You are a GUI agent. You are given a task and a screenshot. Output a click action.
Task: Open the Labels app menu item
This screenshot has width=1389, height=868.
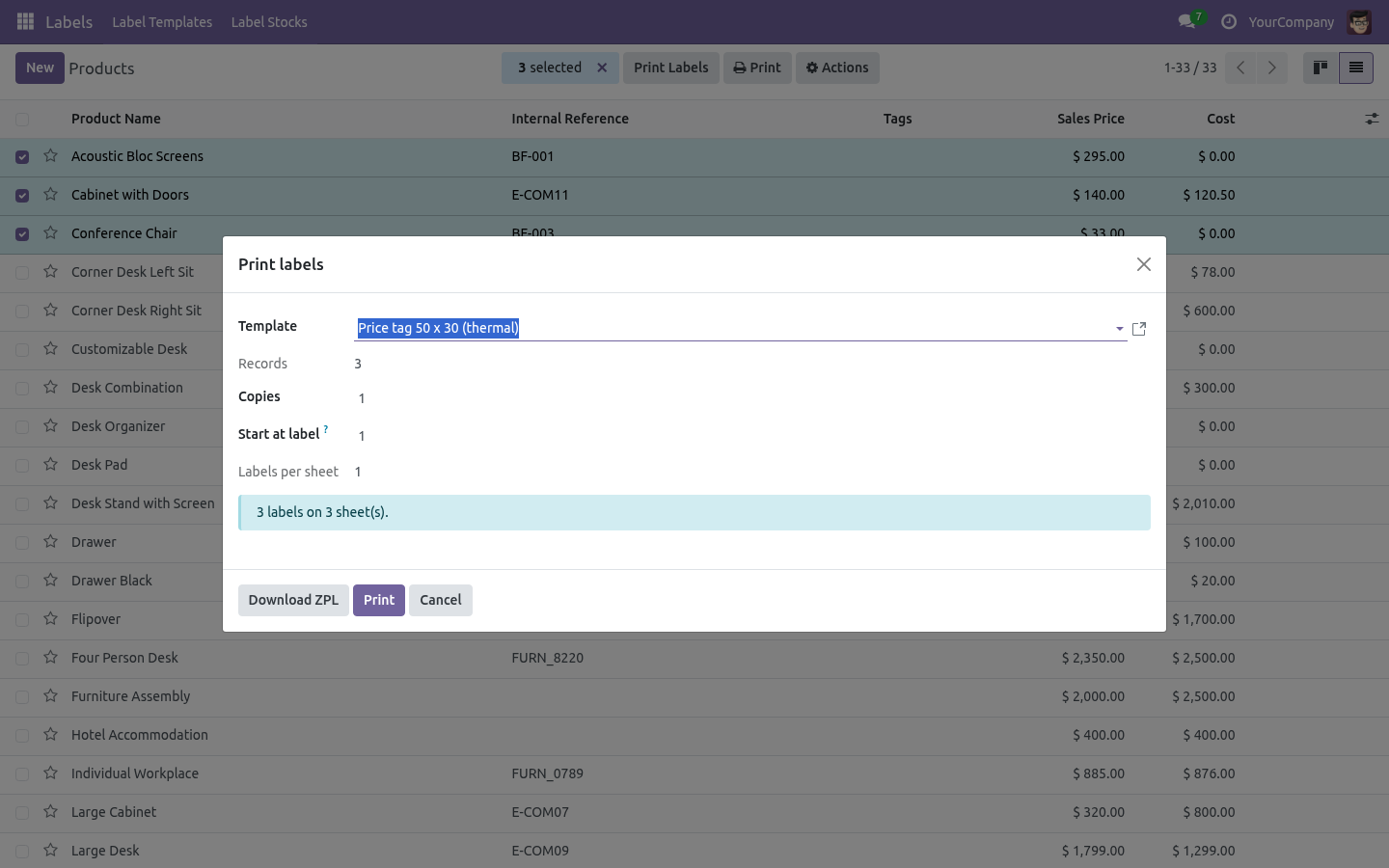pyautogui.click(x=69, y=21)
